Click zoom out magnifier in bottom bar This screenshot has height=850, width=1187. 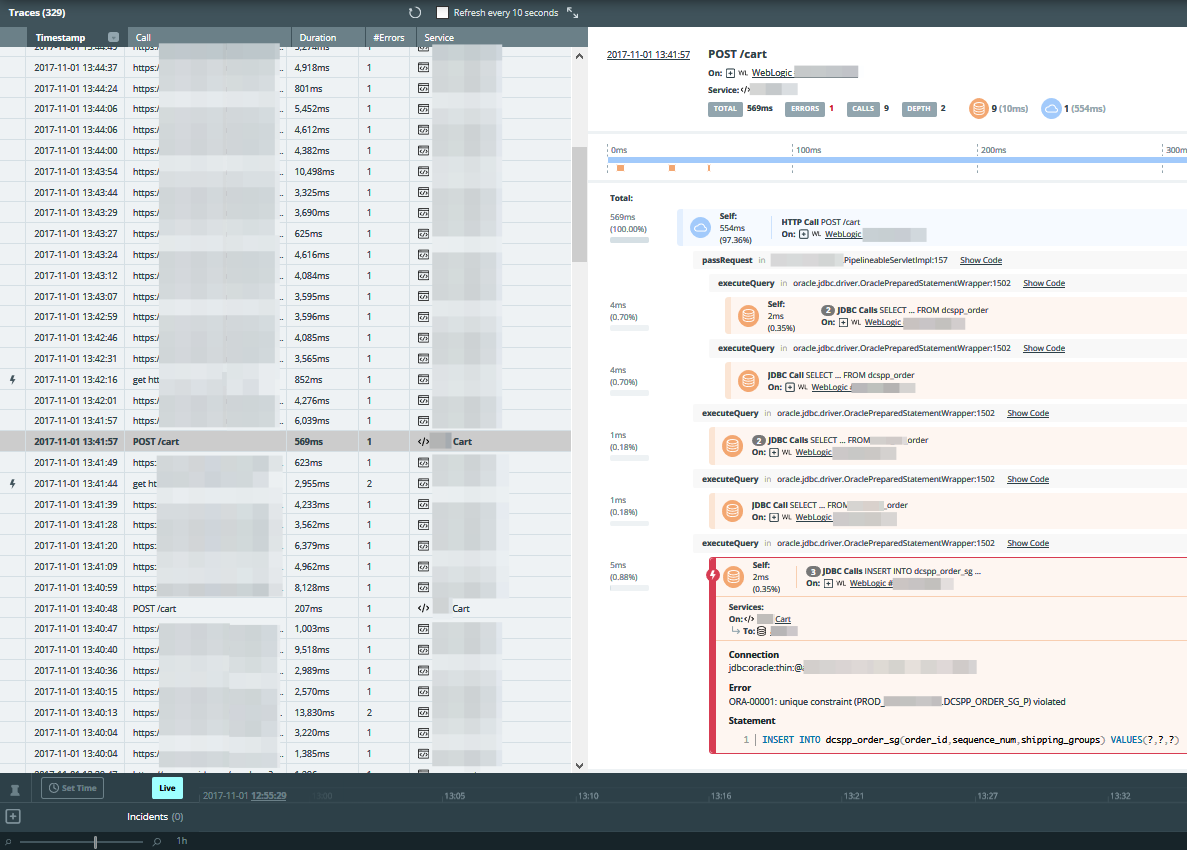[8, 842]
